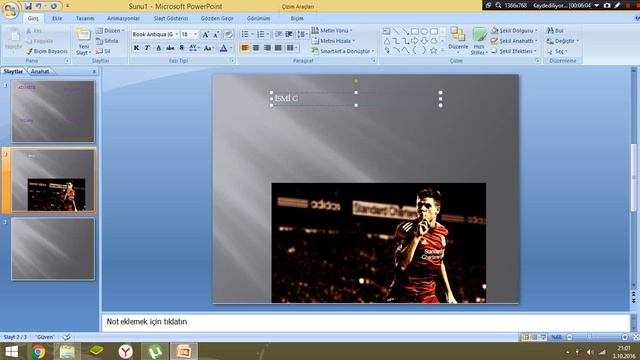Open the change case (Aa) dropdown
Image resolution: width=640 pixels, height=360 pixels.
209,48
